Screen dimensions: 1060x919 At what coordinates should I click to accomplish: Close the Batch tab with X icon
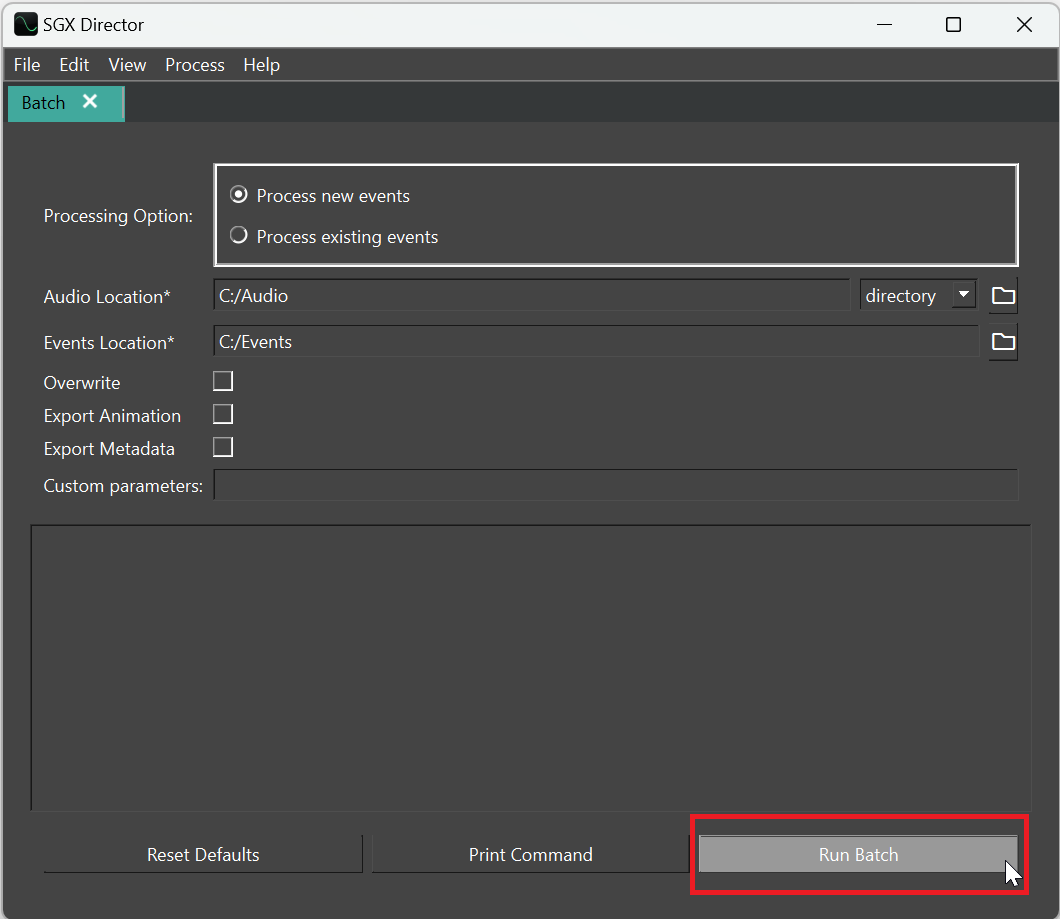(x=90, y=102)
